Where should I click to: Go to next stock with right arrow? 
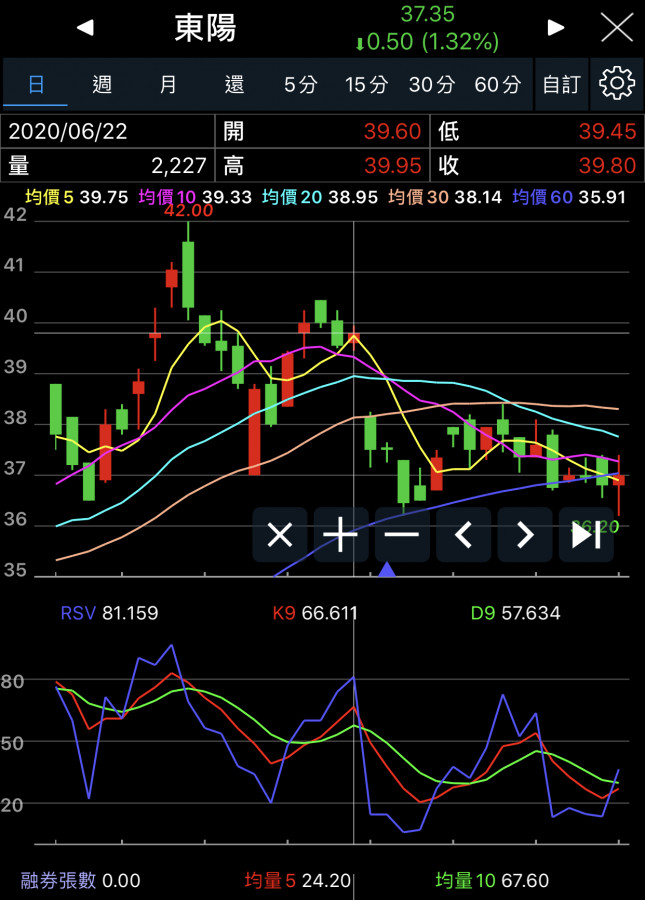[x=556, y=28]
